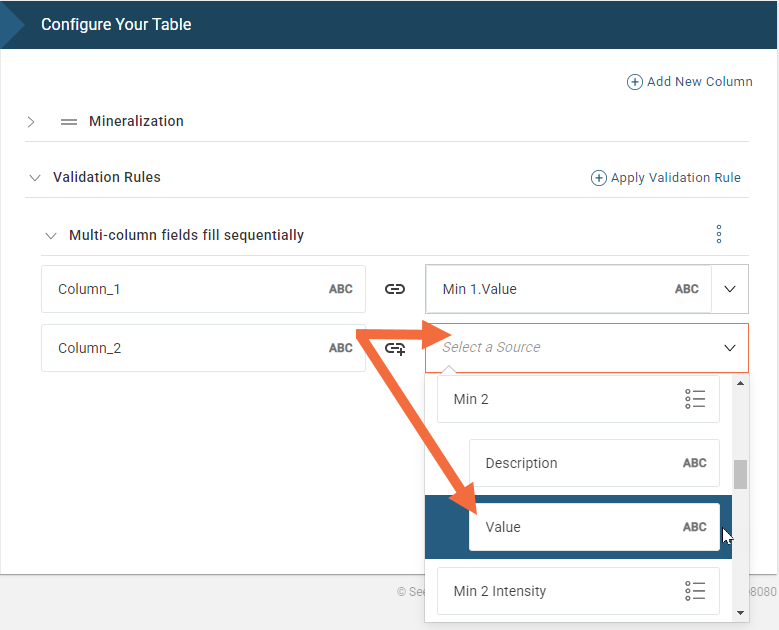Click the list icon on Min 2 Intensity
779x630 pixels.
coord(696,591)
